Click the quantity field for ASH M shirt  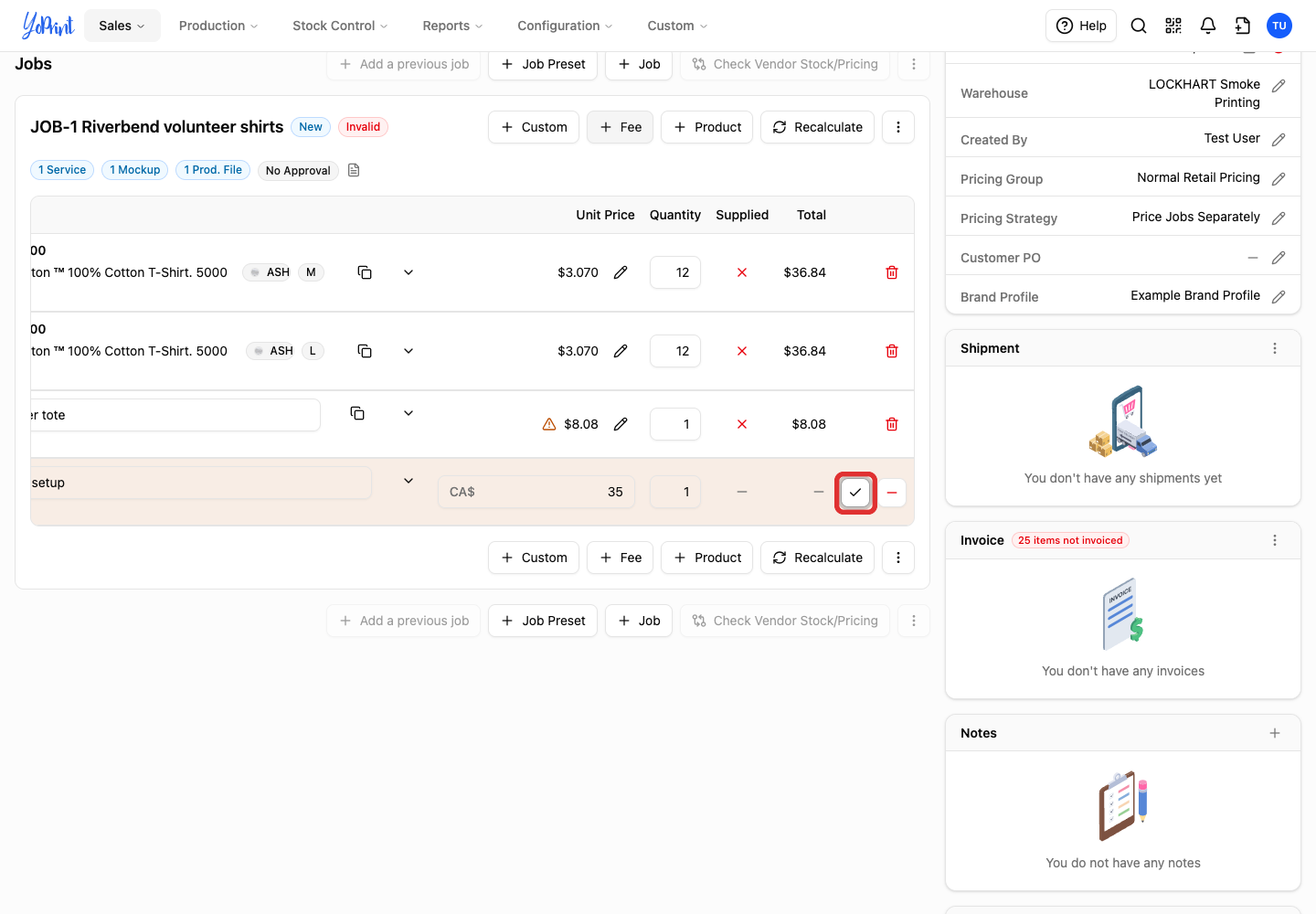[675, 272]
